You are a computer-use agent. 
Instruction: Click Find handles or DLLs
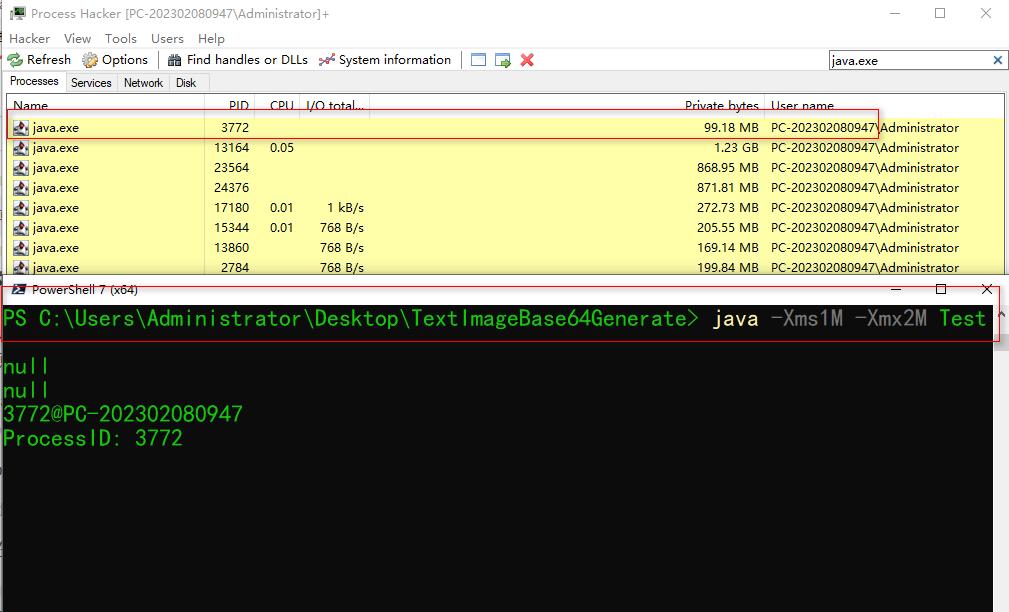point(238,60)
